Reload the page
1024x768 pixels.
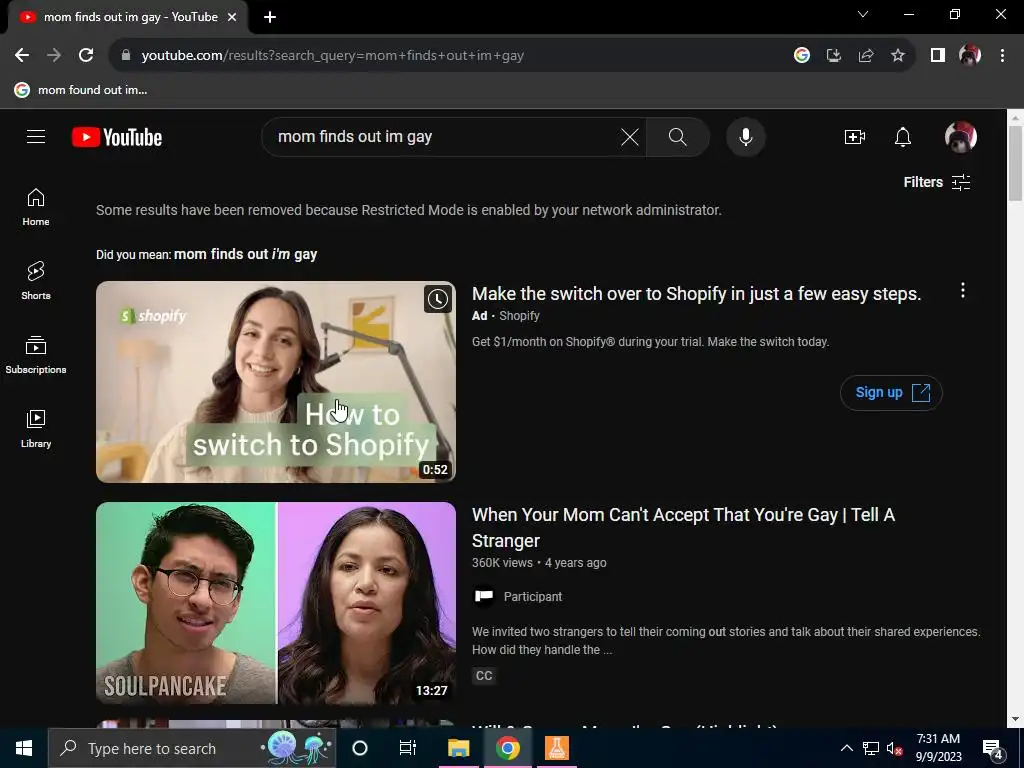86,56
